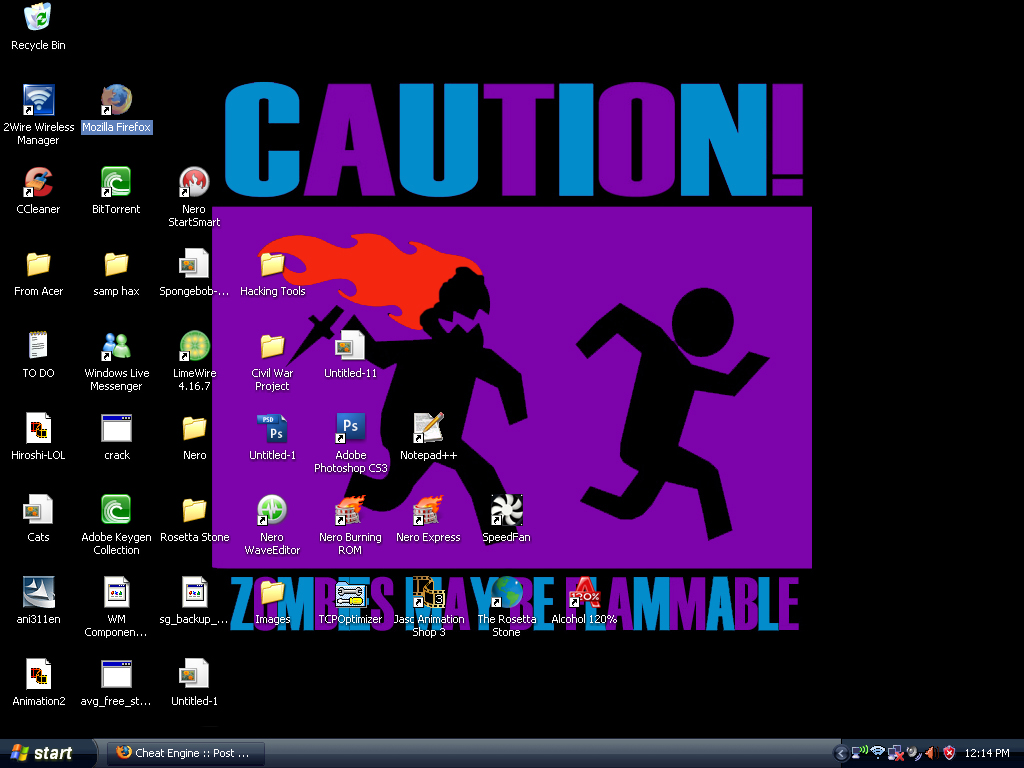Click the Mozilla Firefox desktop shortcut
Image resolution: width=1024 pixels, height=768 pixels.
point(116,100)
